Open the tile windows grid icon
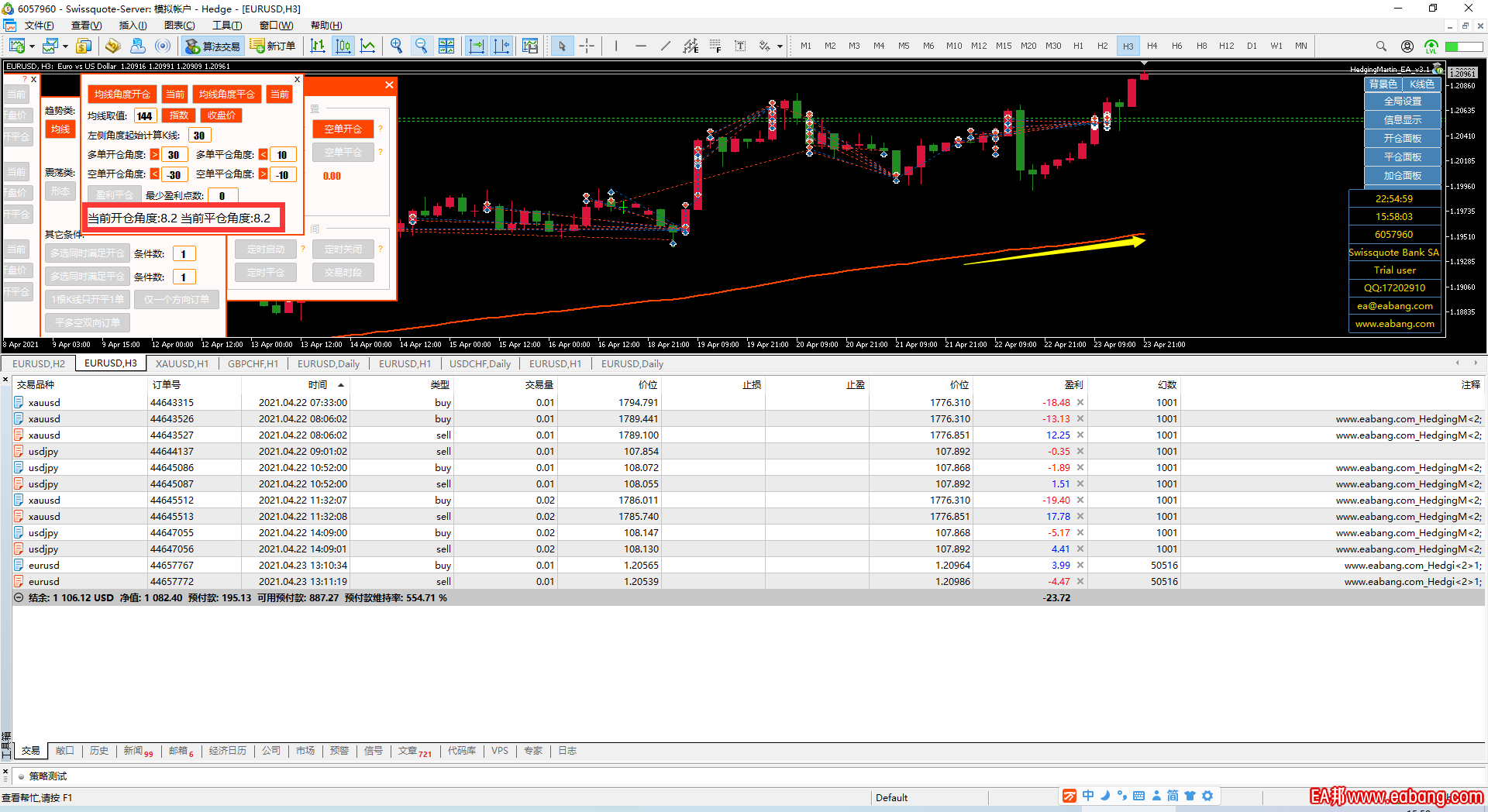This screenshot has width=1488, height=812. pyautogui.click(x=446, y=46)
